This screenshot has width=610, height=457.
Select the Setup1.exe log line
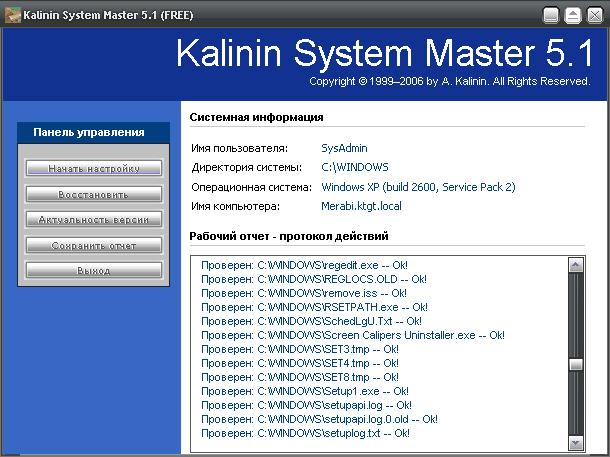coord(305,391)
